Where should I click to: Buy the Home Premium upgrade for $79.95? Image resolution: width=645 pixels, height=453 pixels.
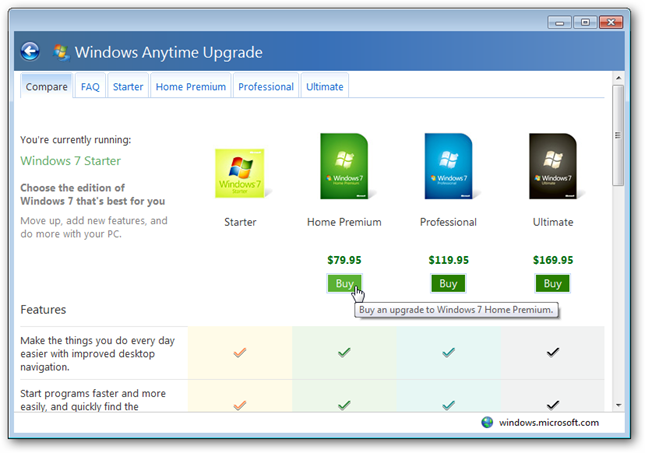pyautogui.click(x=344, y=283)
